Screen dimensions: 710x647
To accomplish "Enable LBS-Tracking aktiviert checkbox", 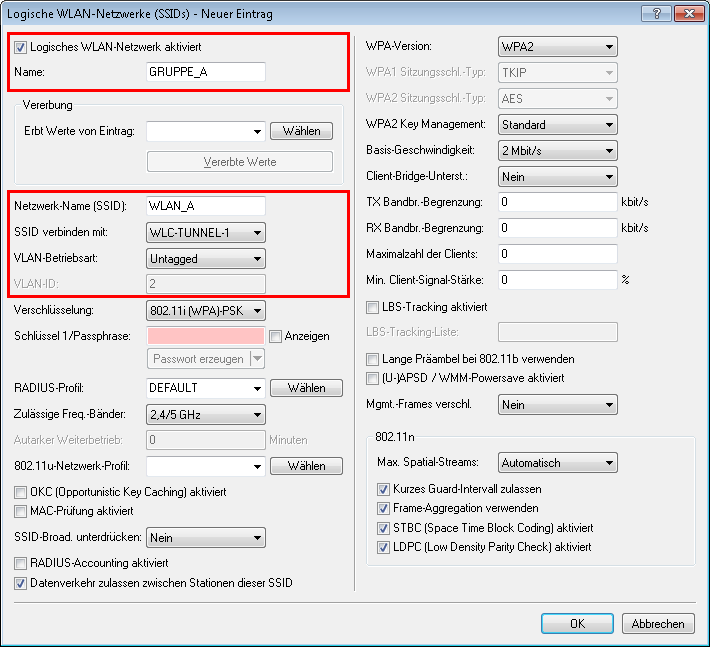I will point(374,306).
